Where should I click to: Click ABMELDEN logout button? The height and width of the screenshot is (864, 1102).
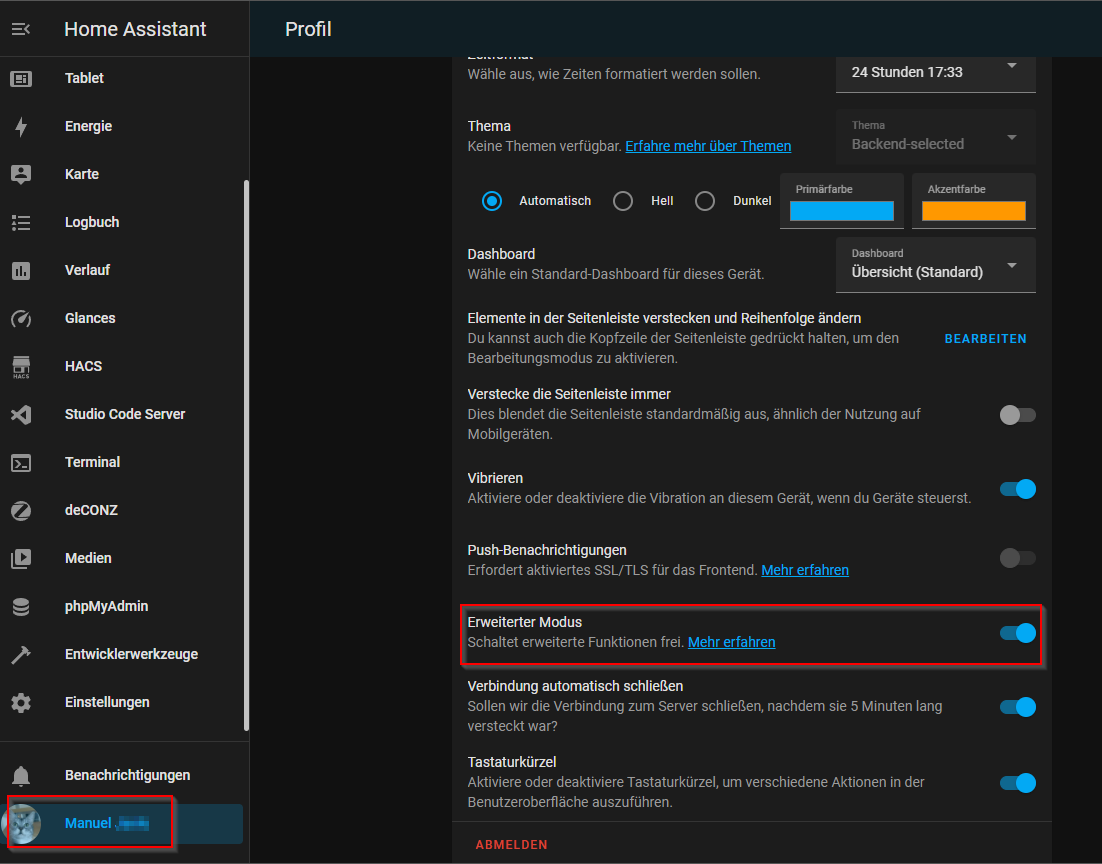[512, 844]
